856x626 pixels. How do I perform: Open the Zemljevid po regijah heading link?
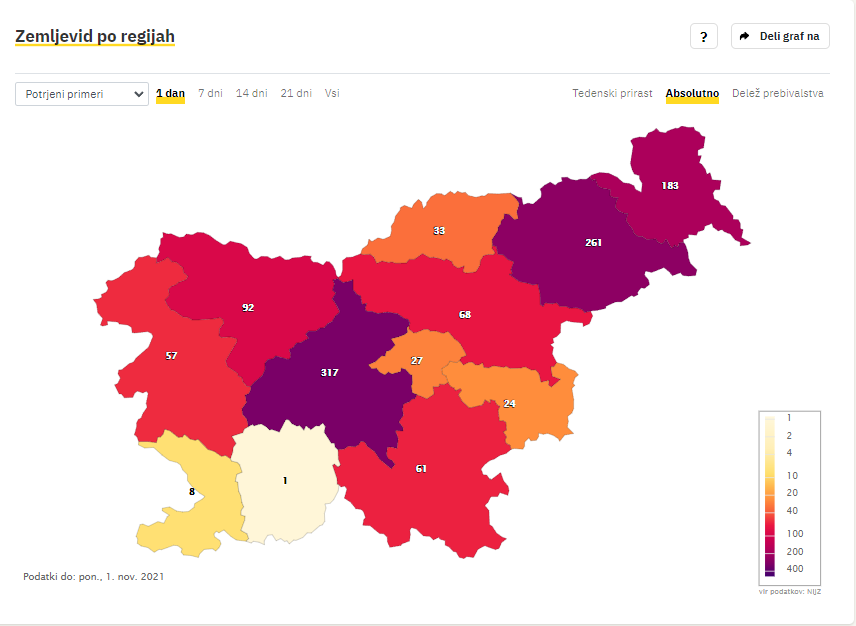[95, 37]
